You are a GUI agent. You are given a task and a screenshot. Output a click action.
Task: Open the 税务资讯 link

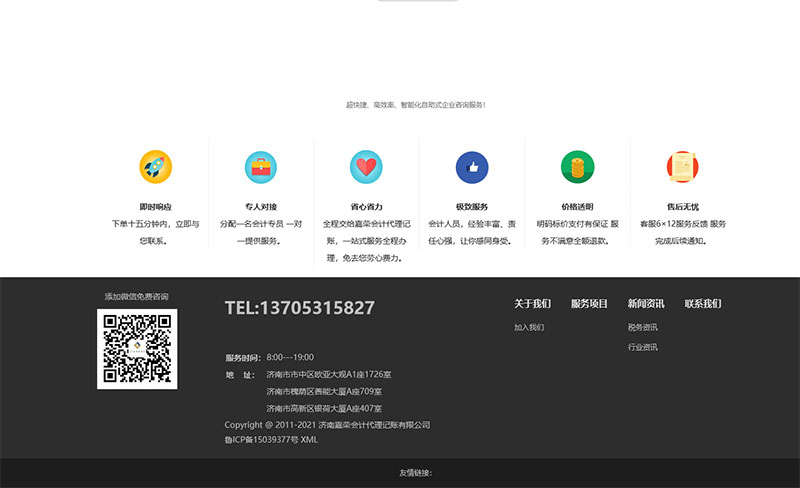(x=643, y=327)
